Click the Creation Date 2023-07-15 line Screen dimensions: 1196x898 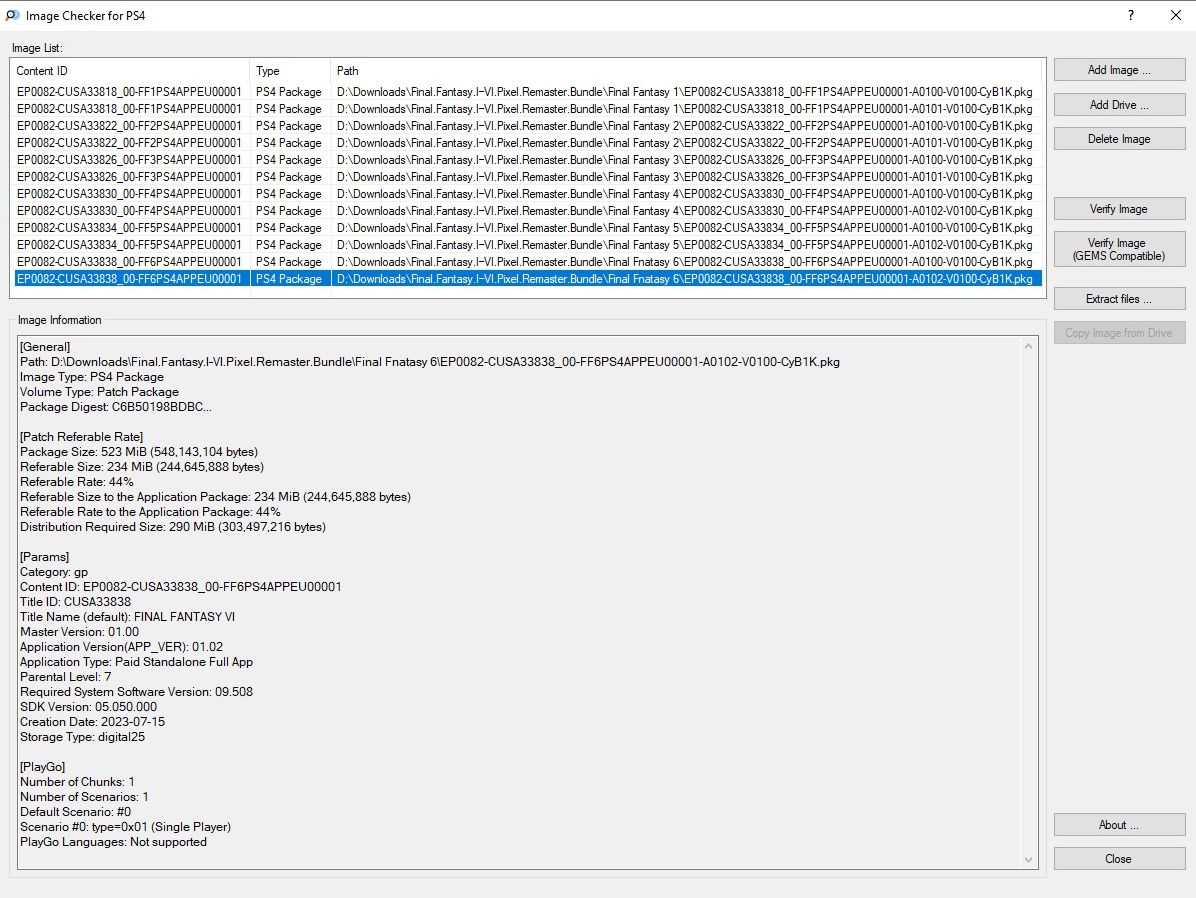[92, 722]
